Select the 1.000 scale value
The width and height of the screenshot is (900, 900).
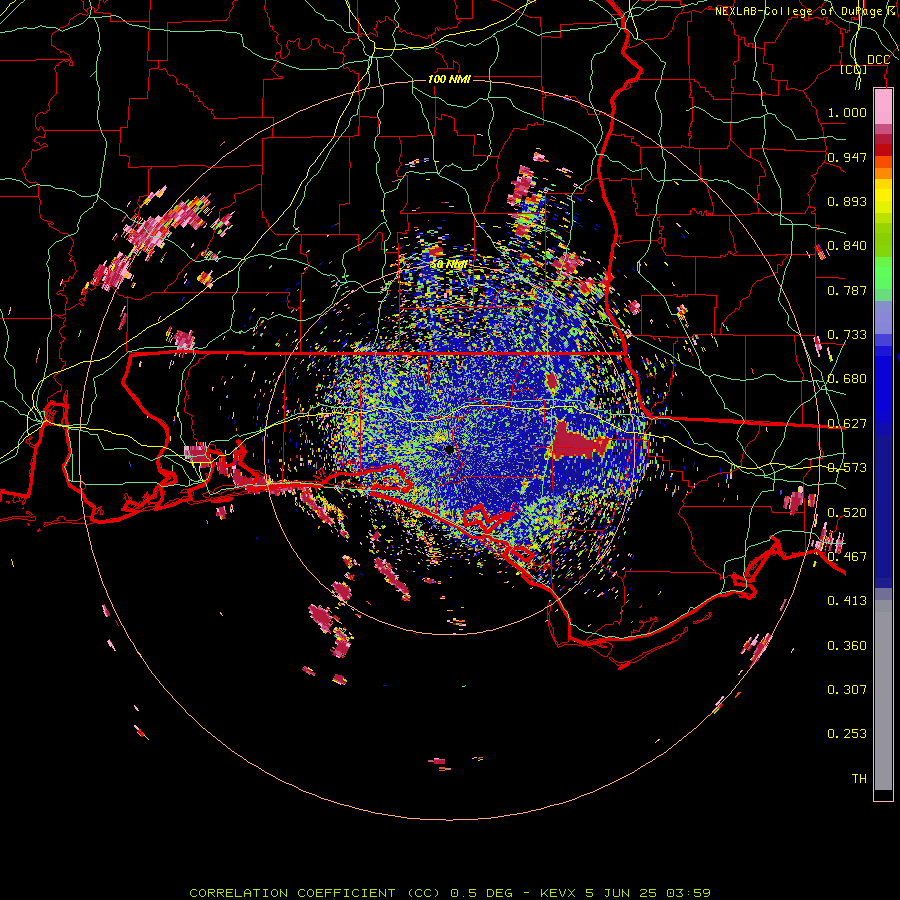[847, 112]
